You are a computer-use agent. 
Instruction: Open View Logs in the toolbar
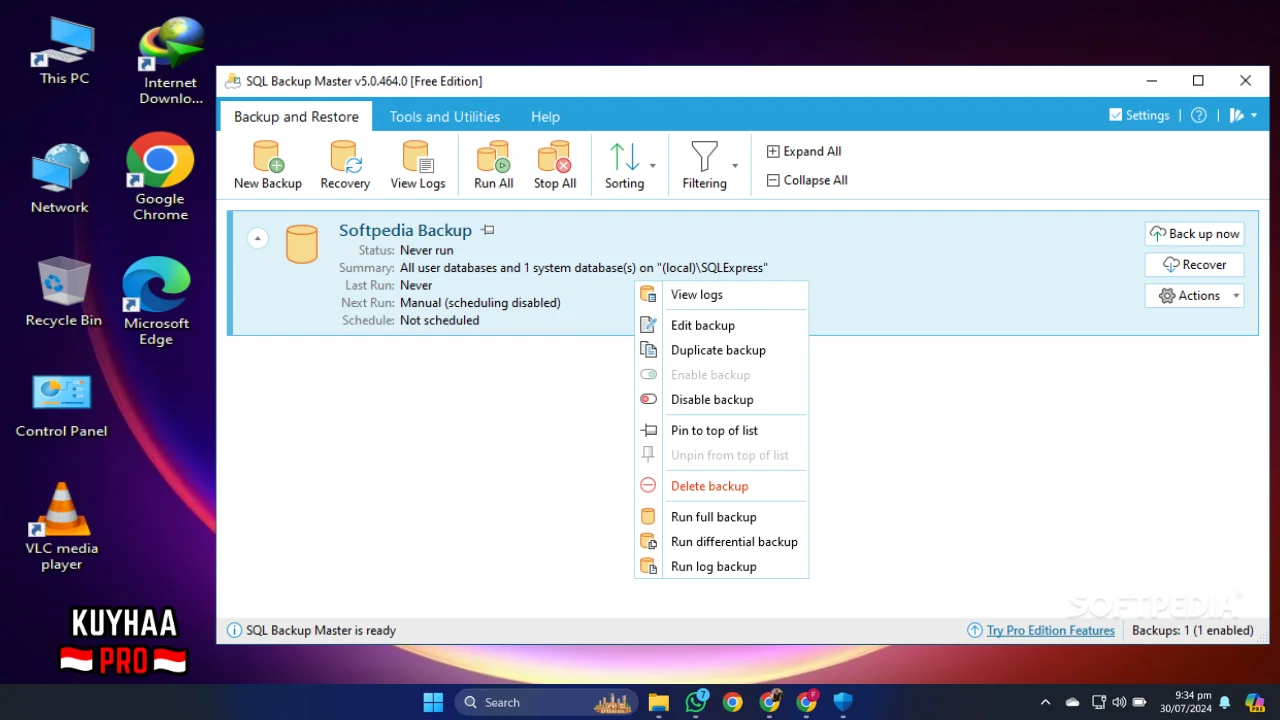pyautogui.click(x=418, y=165)
